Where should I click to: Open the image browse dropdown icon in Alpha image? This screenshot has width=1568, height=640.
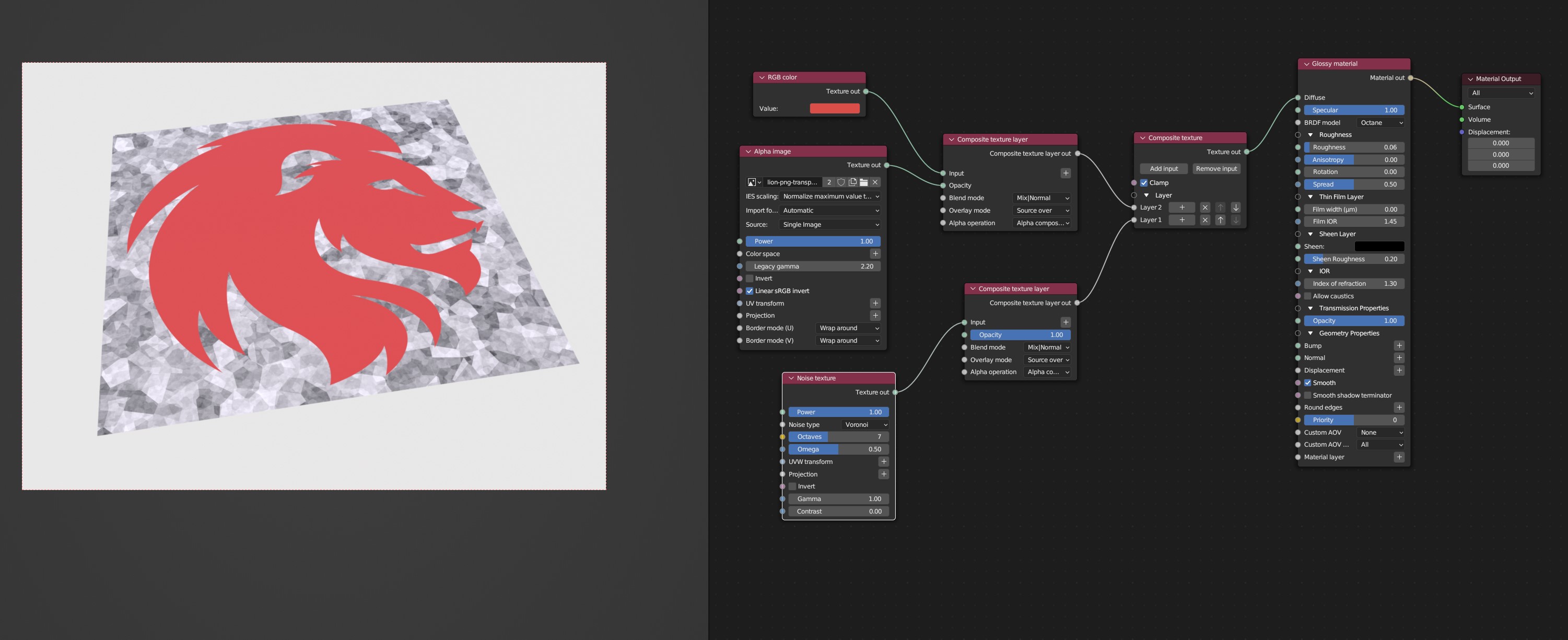point(754,182)
